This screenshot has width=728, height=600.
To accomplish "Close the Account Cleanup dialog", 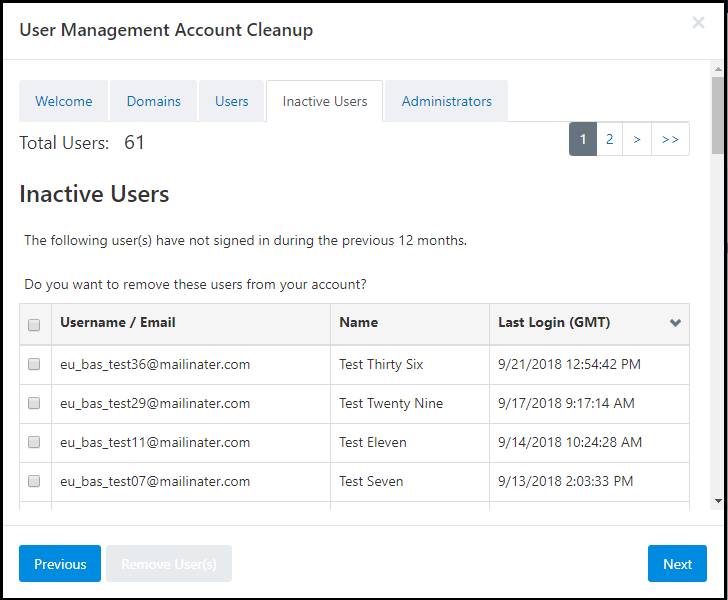I will [x=698, y=22].
